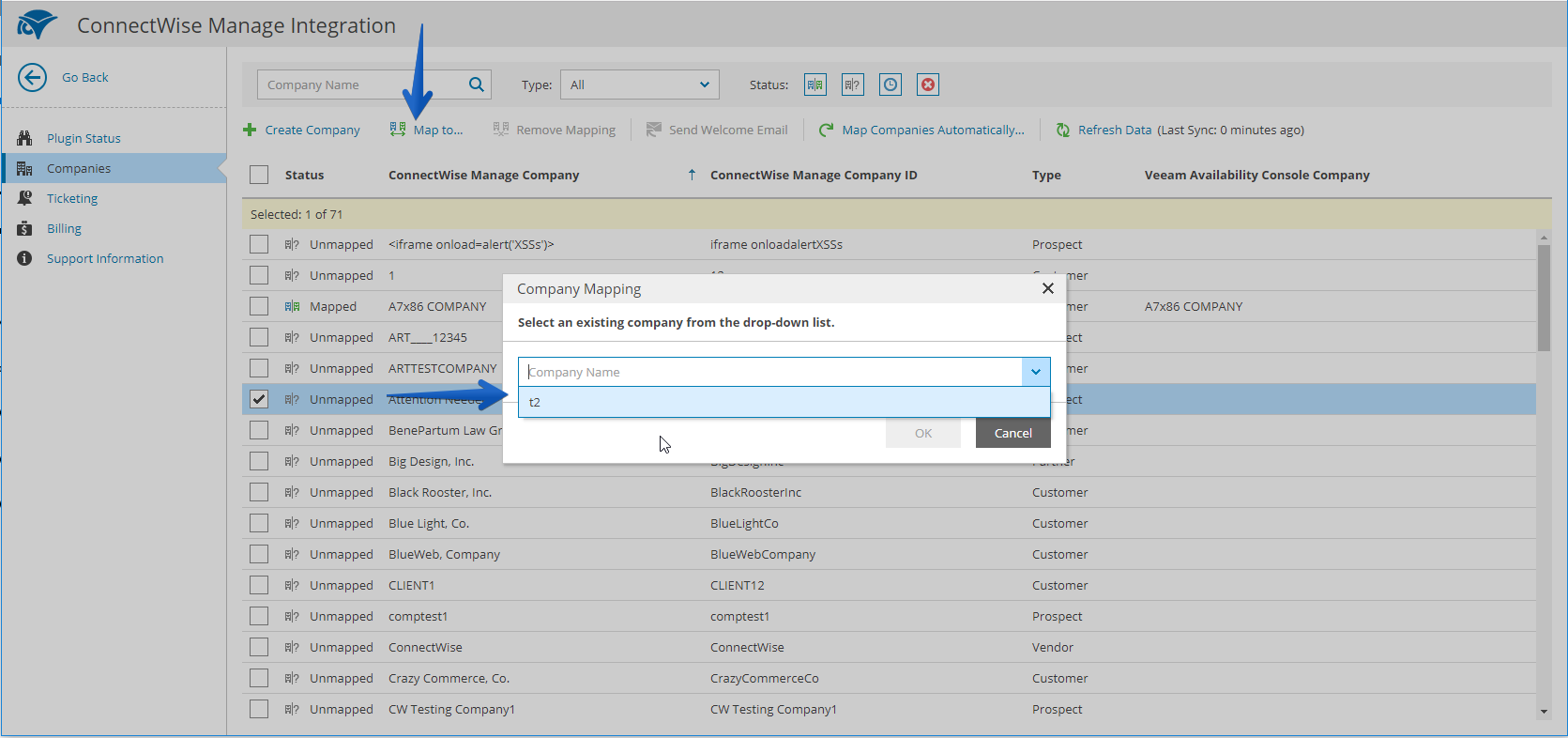Click the Big Design, Inc. company name
Screen dimensions: 1568x738
tap(431, 461)
